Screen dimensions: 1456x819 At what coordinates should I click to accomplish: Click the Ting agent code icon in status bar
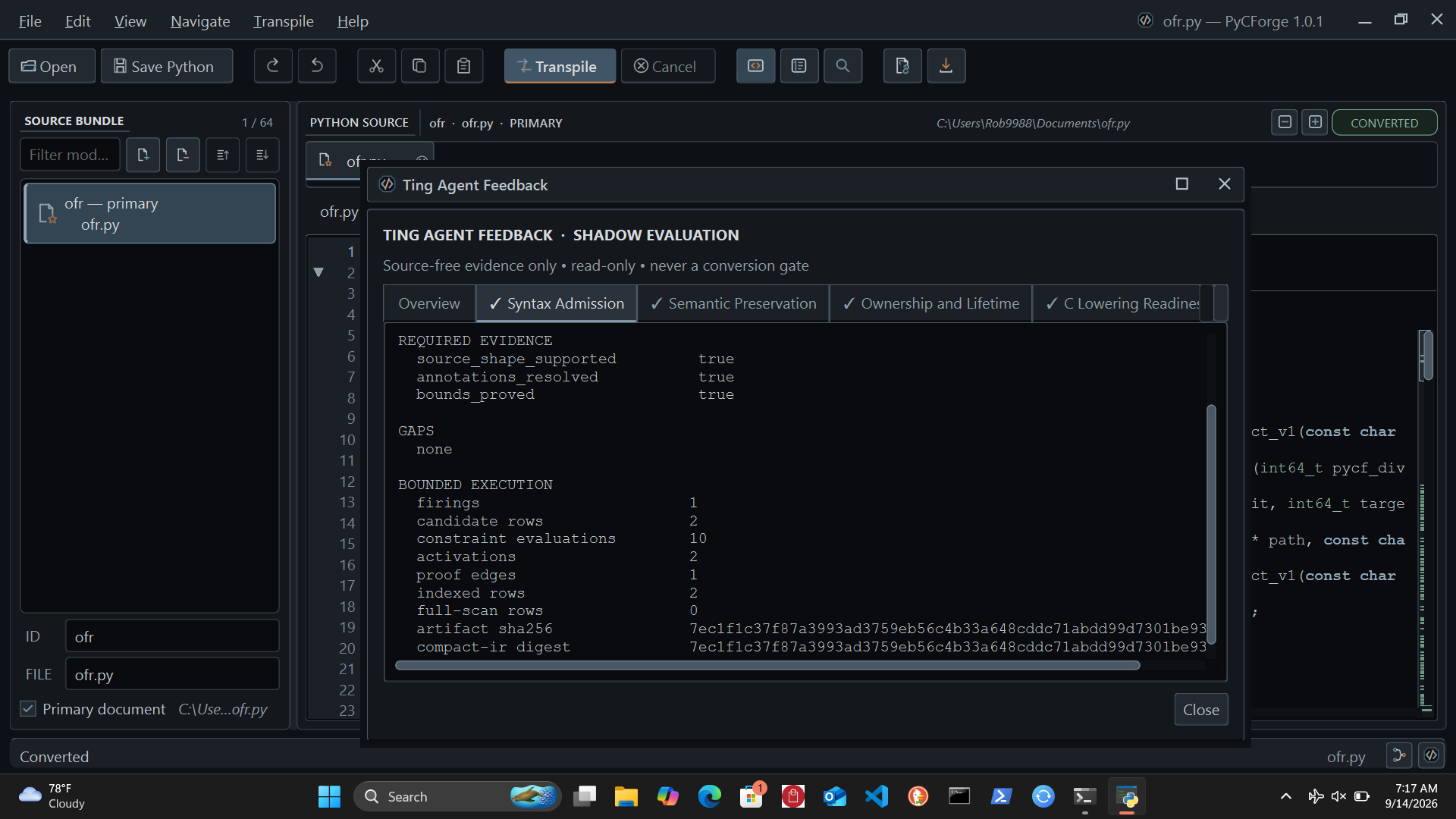coord(1431,755)
